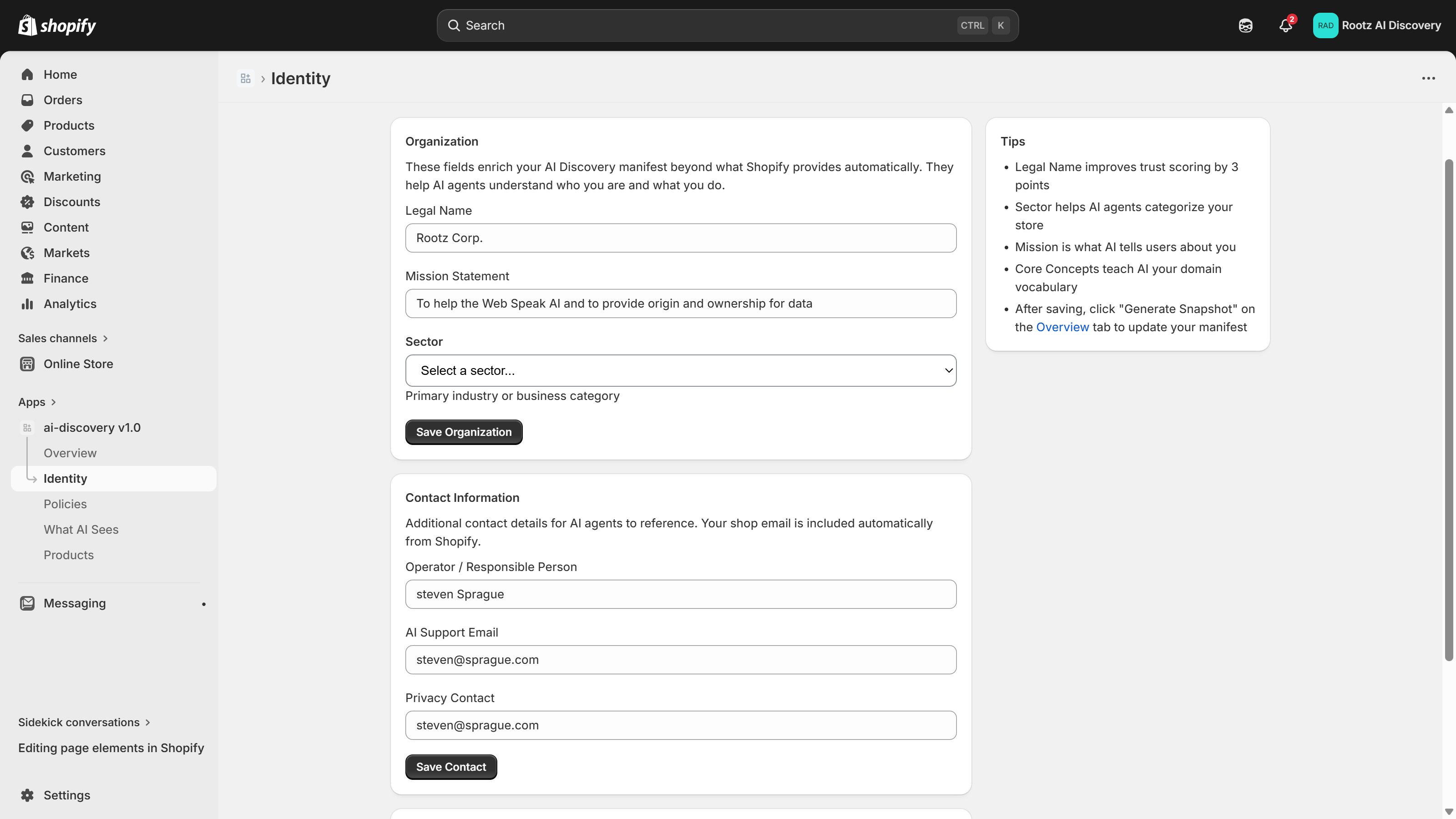Select the Orders icon in the sidebar
The height and width of the screenshot is (819, 1456).
point(27,100)
